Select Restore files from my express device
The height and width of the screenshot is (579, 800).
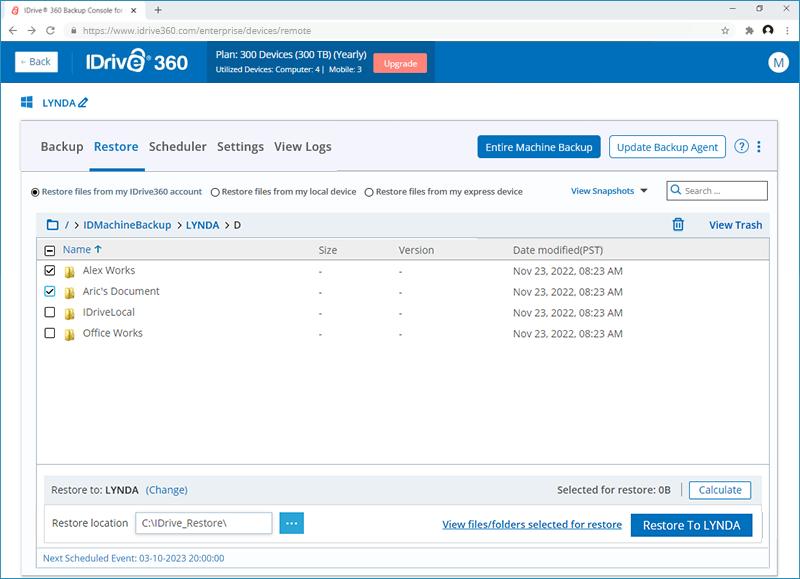point(369,192)
